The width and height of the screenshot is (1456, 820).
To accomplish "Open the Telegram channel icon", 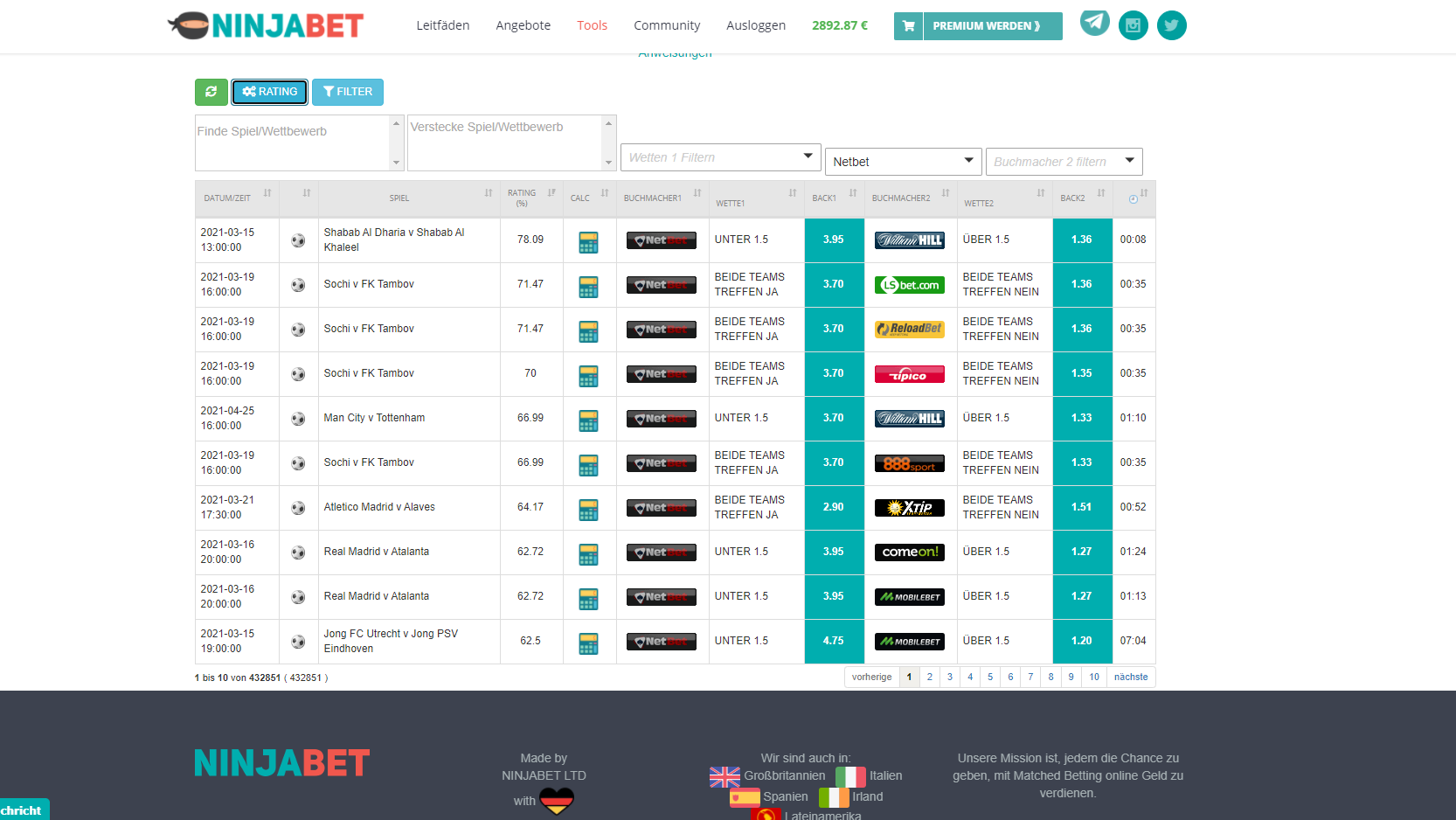I will click(x=1094, y=23).
